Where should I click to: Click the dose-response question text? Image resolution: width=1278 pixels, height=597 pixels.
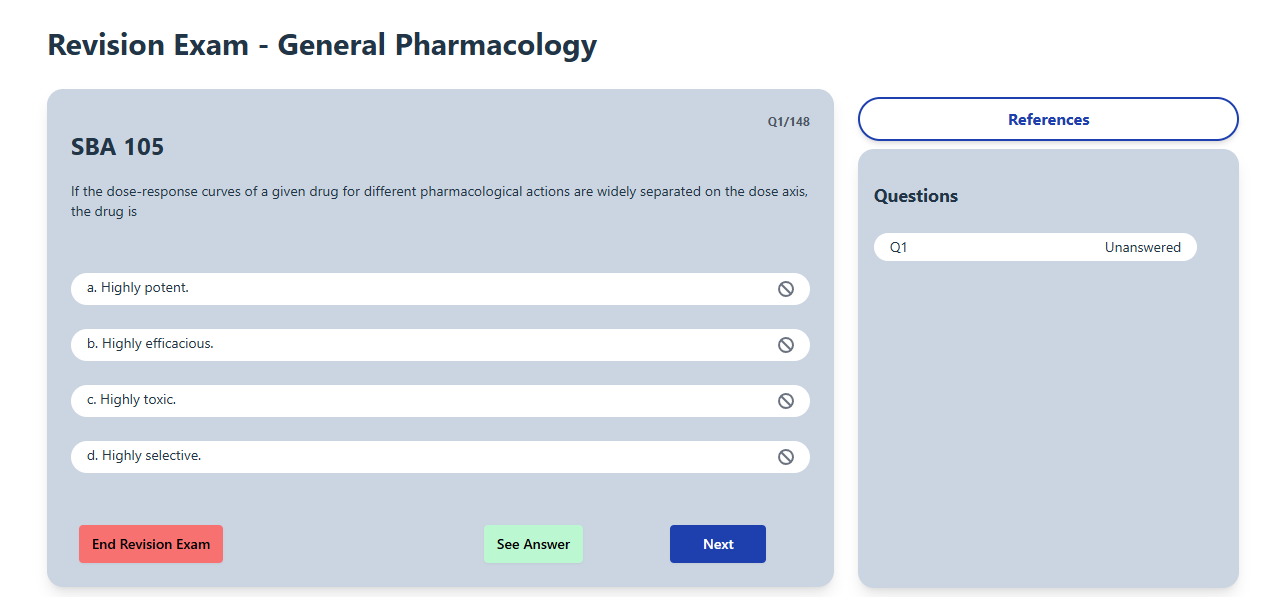coord(439,201)
